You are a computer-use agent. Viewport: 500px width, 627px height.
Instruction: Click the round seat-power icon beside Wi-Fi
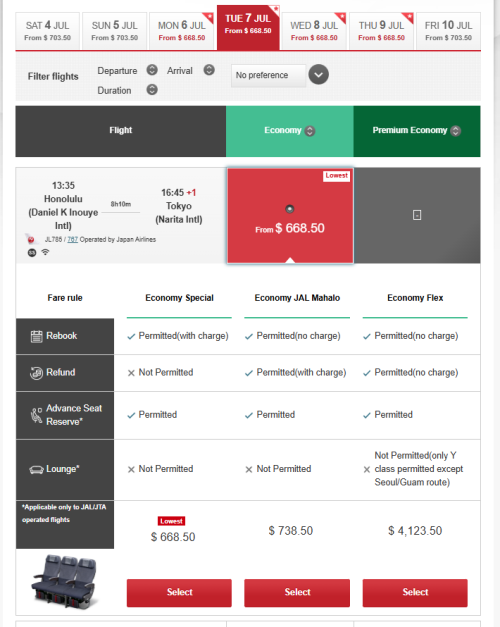(x=32, y=252)
